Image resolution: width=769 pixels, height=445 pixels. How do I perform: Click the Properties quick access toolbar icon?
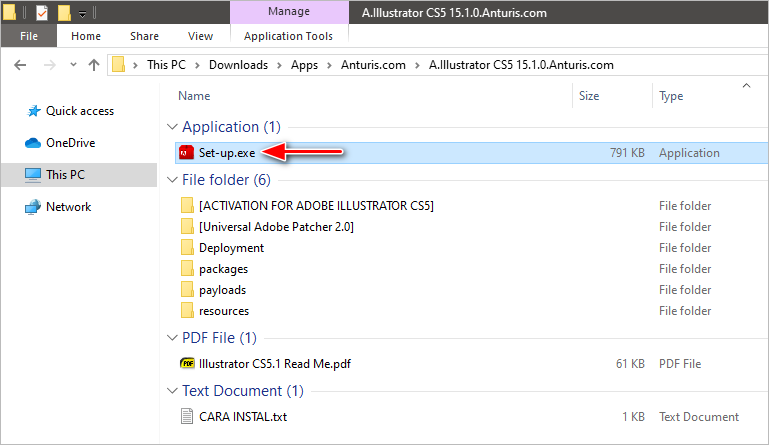coord(41,14)
